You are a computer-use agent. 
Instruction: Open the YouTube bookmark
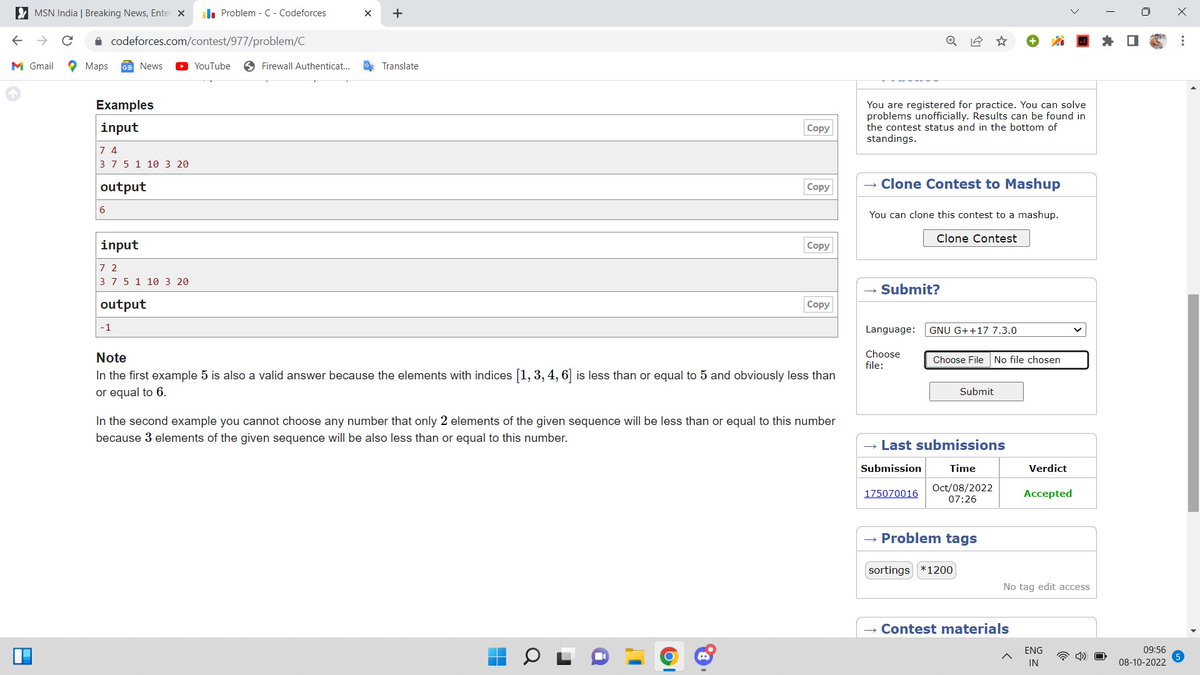(203, 66)
